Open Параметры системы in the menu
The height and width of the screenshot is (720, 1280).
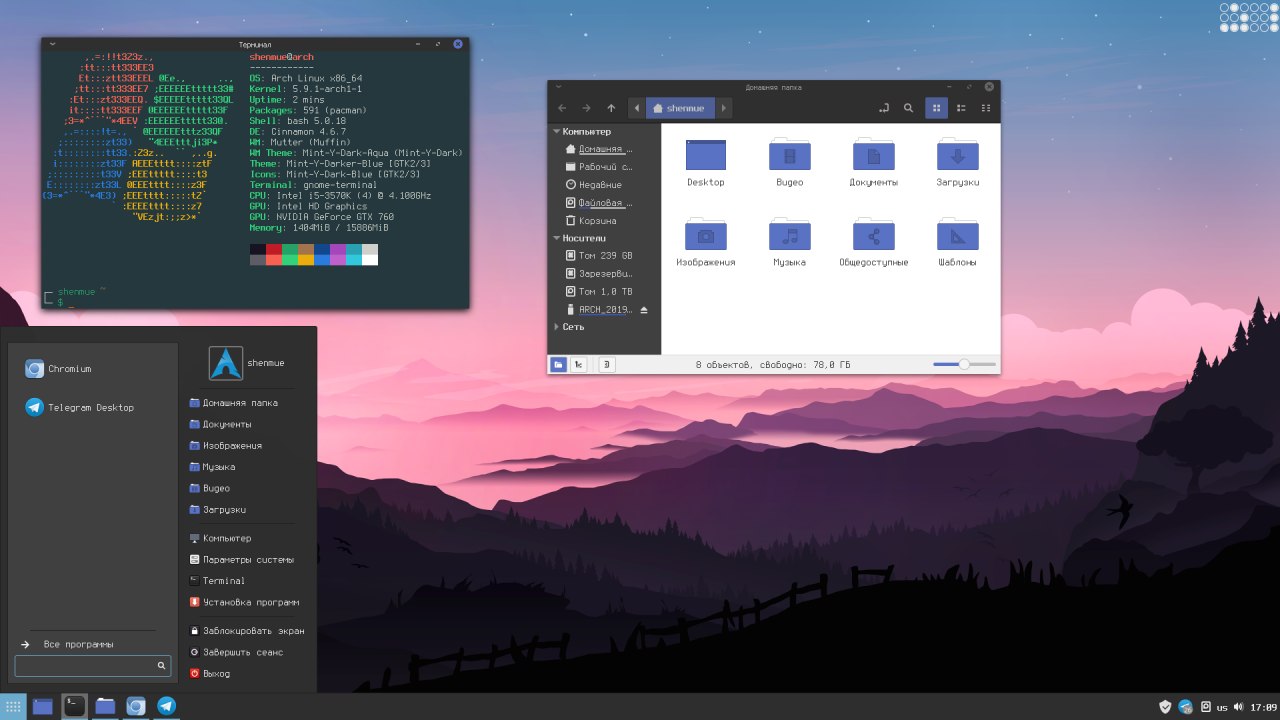(x=241, y=560)
